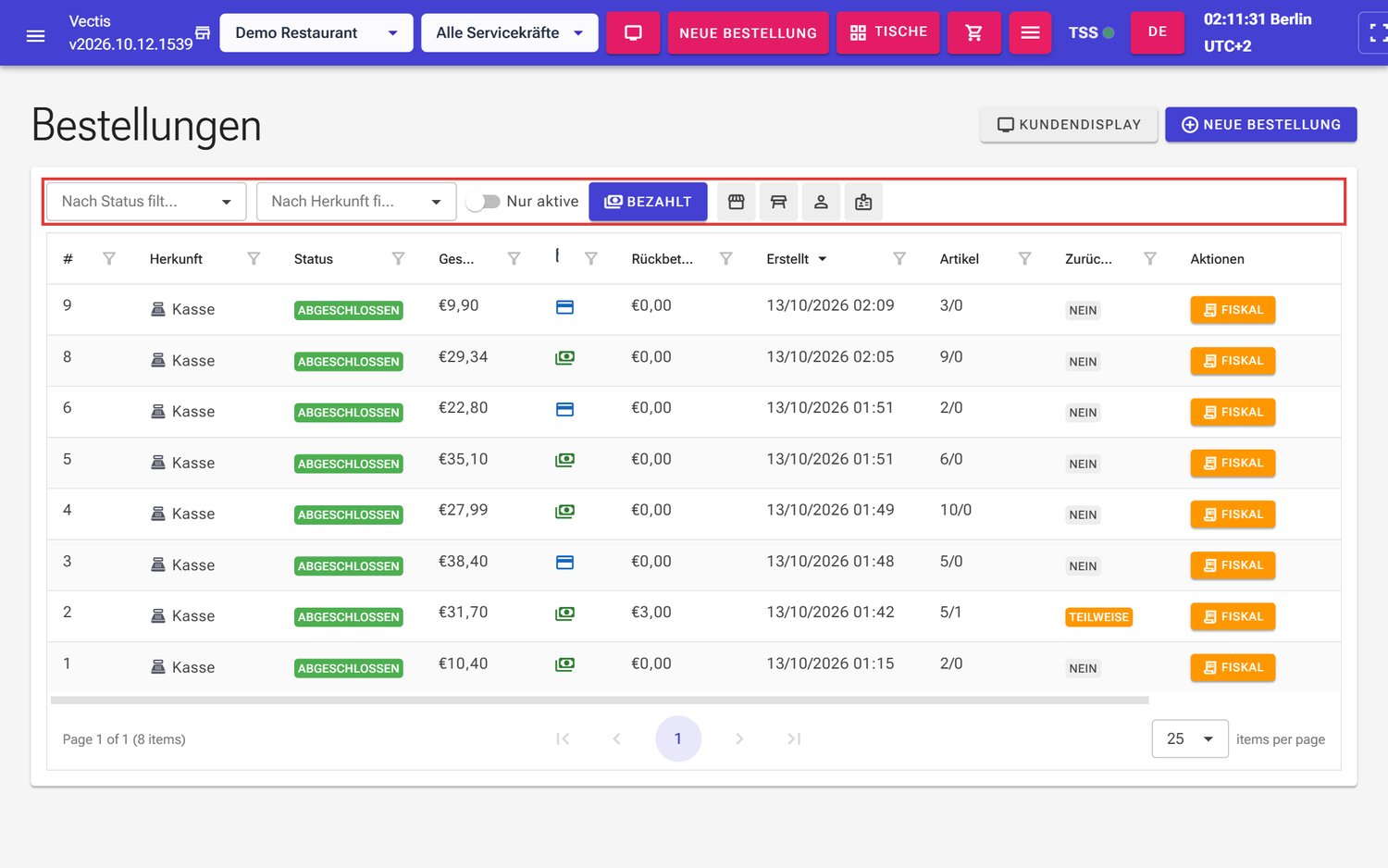Filter by storefront icon in toolbar
The width and height of the screenshot is (1388, 868).
(x=737, y=202)
